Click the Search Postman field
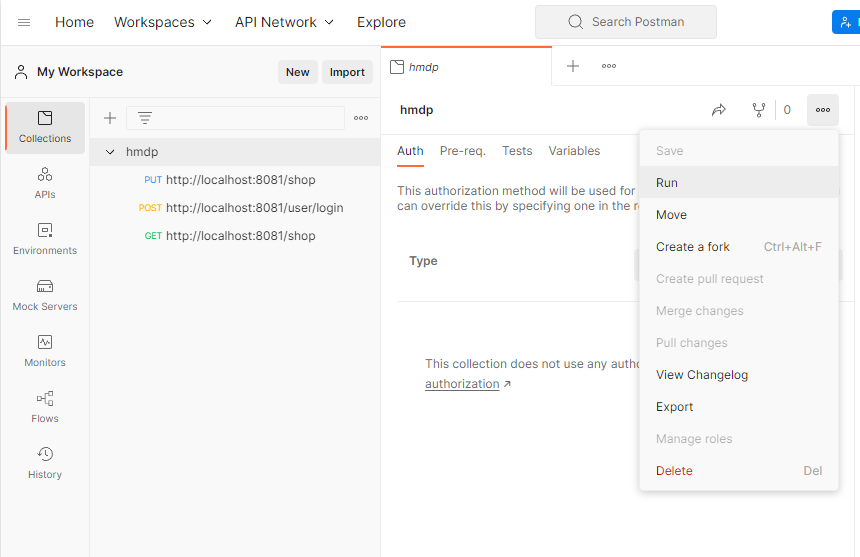The width and height of the screenshot is (860, 557). 626,22
